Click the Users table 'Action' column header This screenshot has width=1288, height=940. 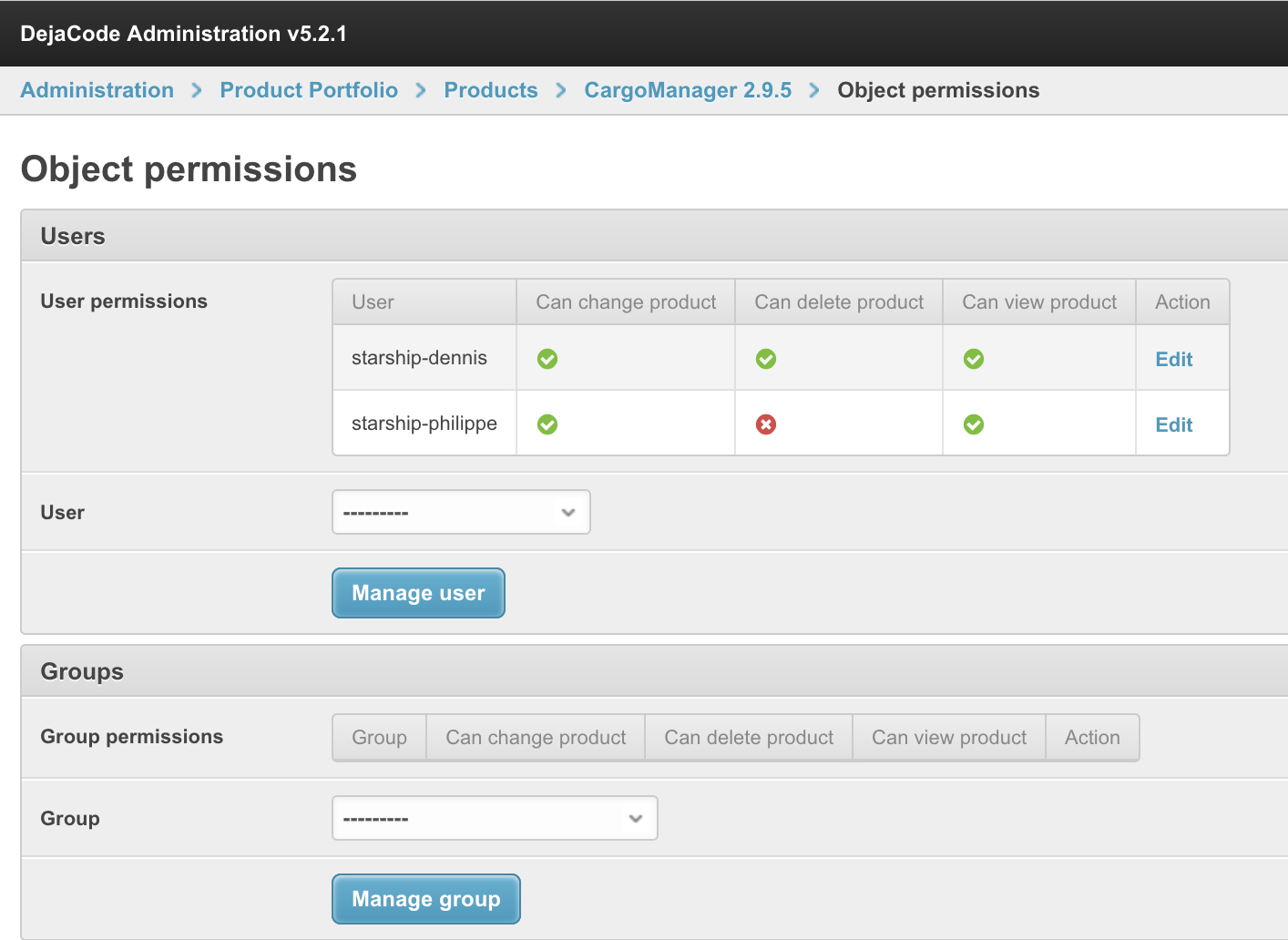click(1182, 302)
